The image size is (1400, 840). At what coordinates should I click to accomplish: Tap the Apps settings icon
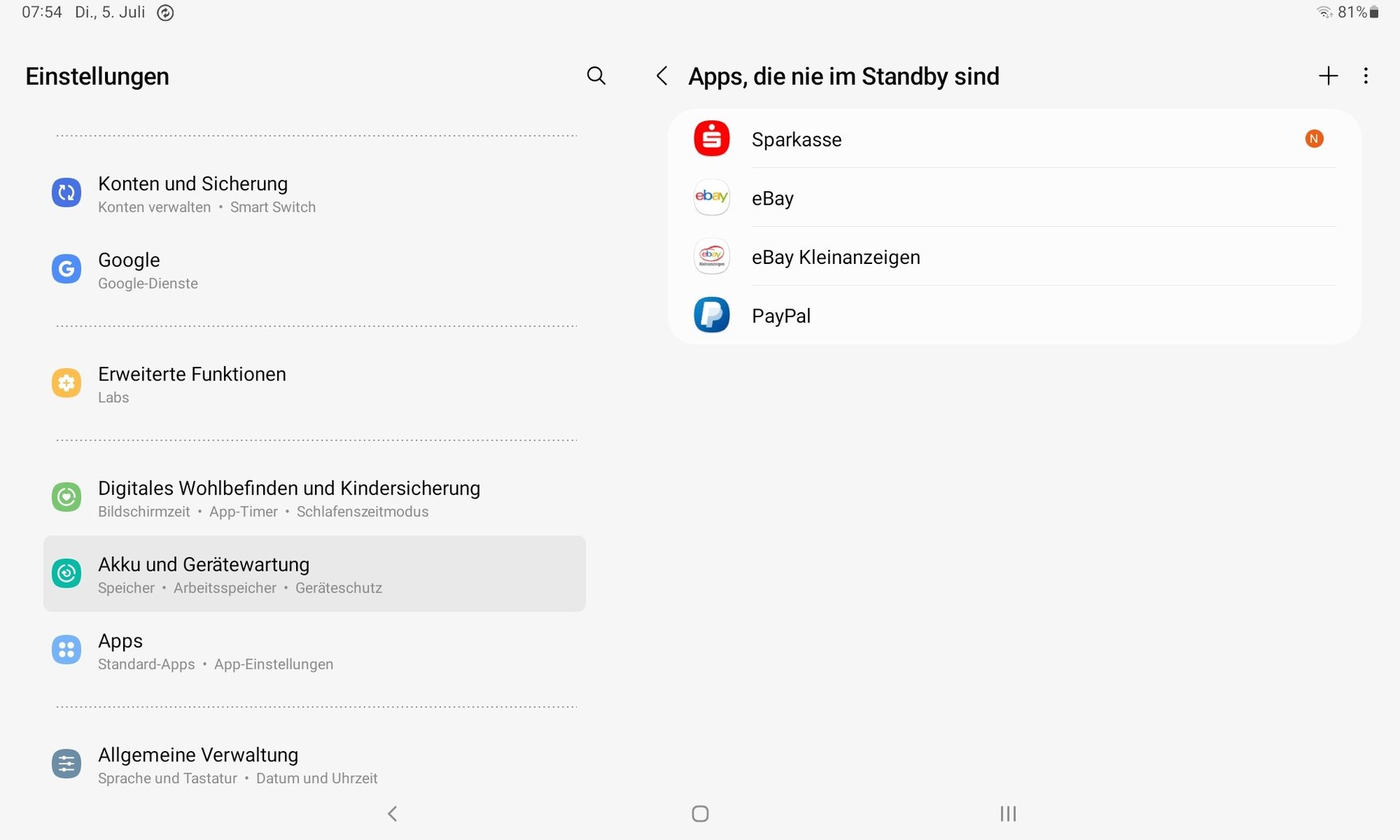point(66,650)
